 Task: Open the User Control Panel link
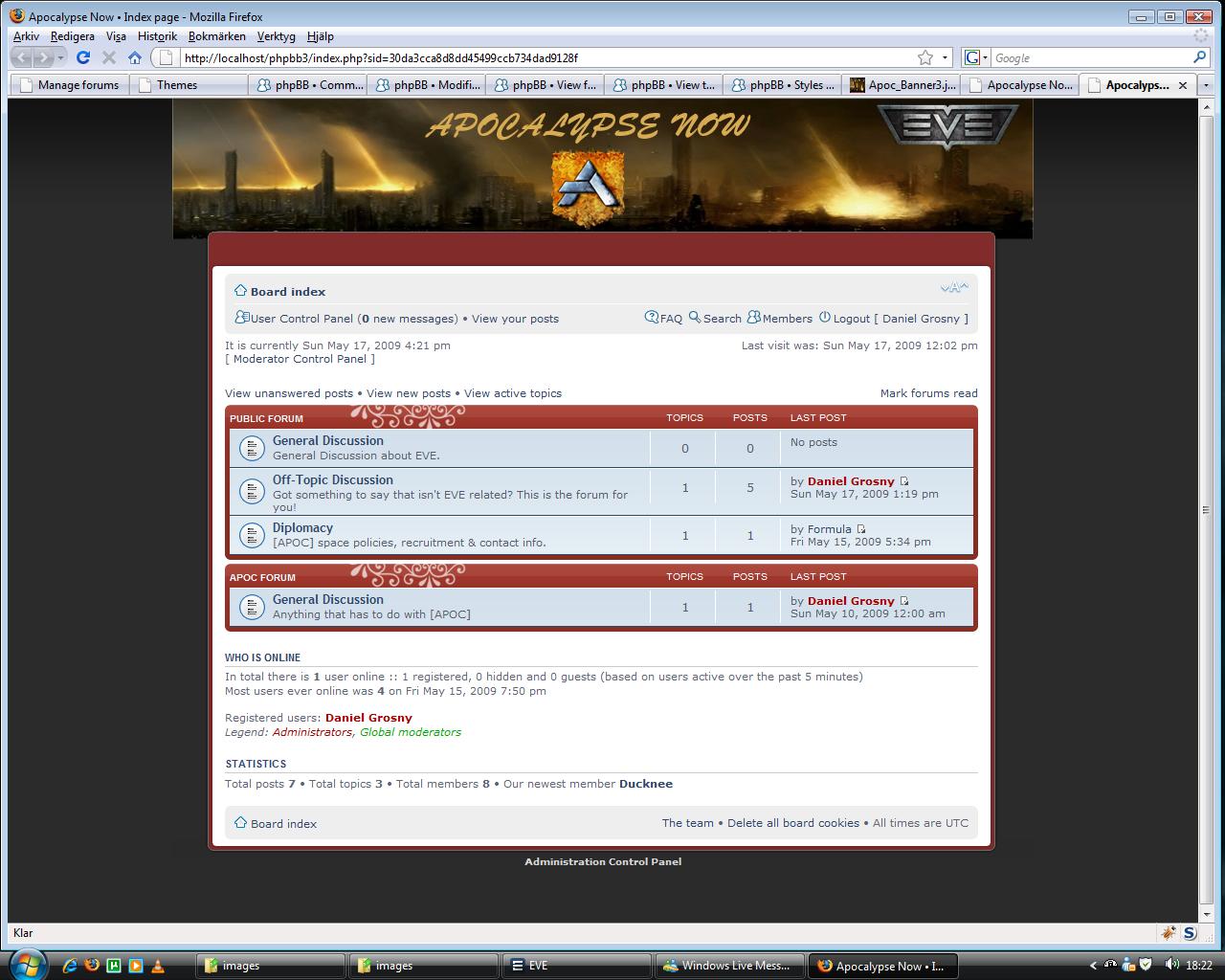[x=301, y=319]
